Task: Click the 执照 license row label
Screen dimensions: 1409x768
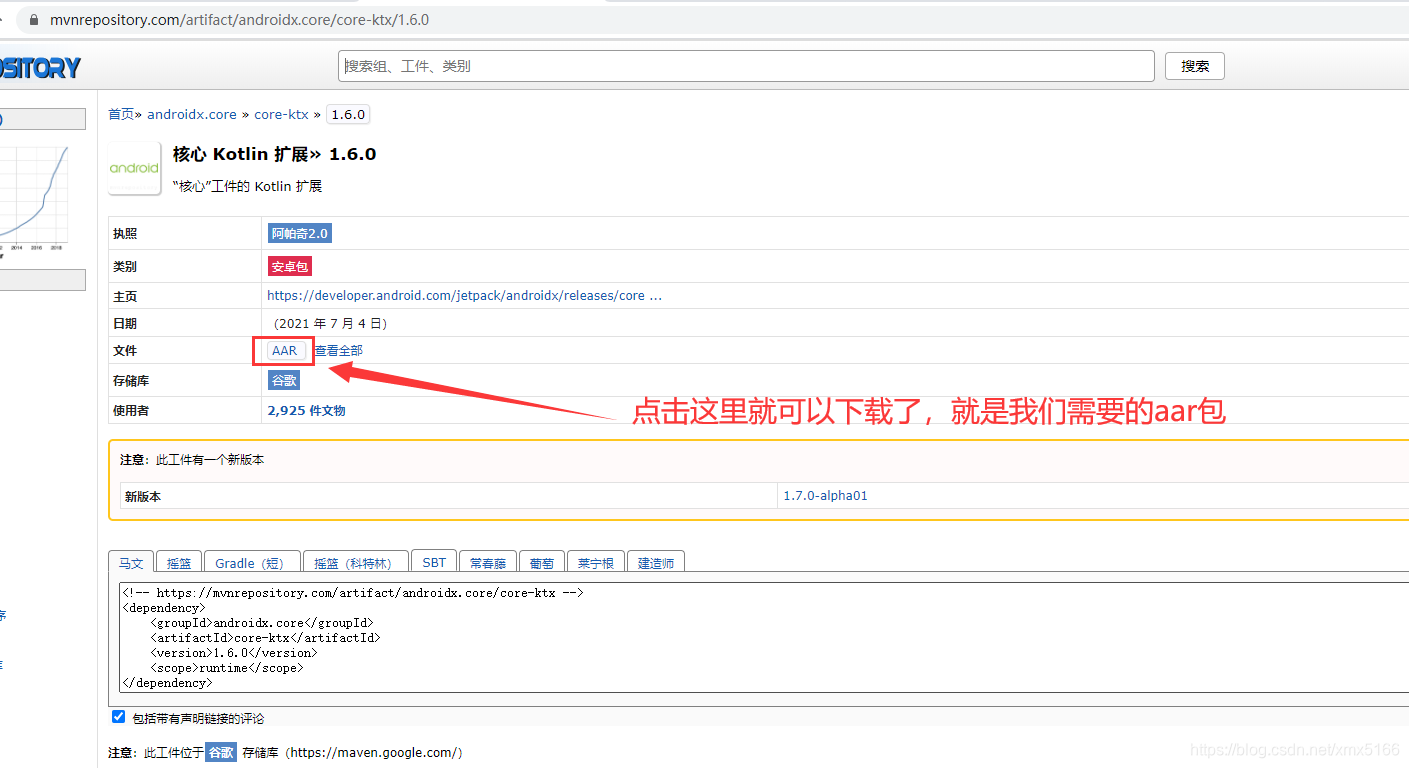Action: (125, 233)
